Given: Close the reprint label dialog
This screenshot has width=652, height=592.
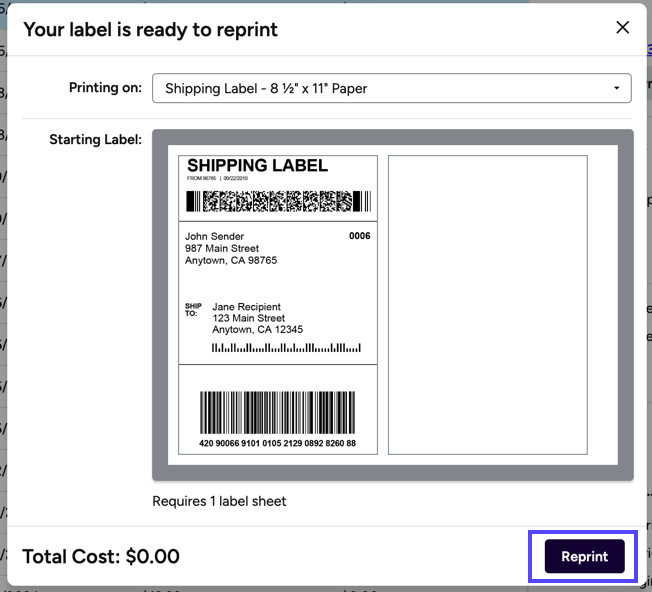Looking at the screenshot, I should 622,28.
